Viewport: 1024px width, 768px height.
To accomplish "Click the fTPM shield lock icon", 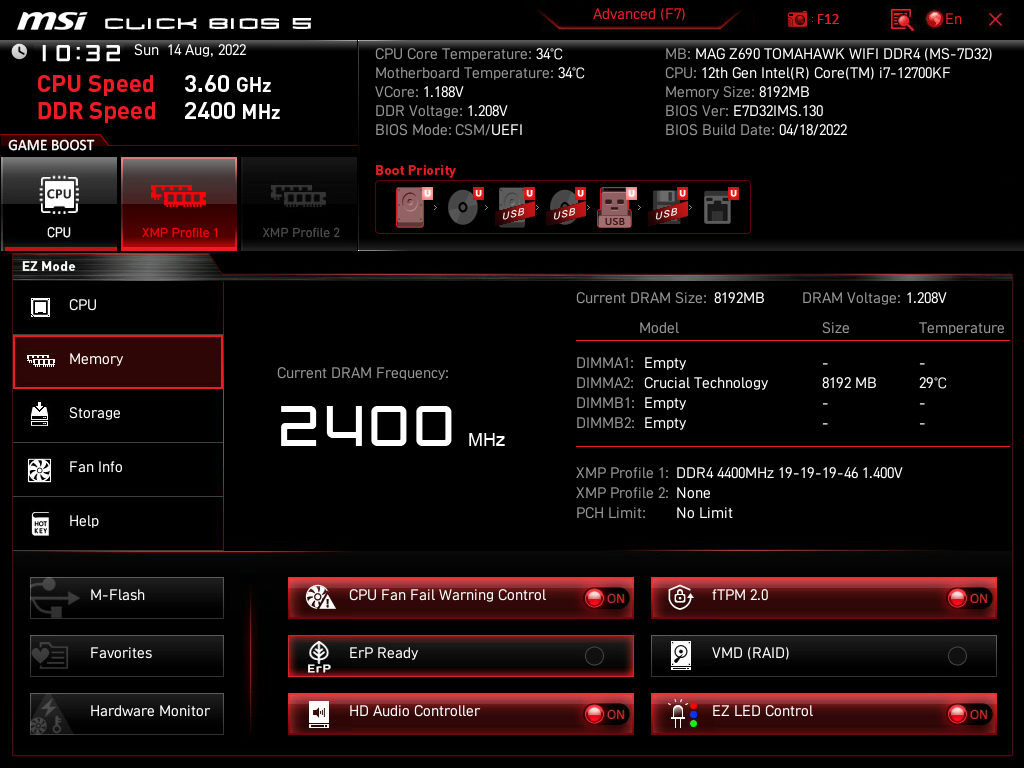I will point(680,597).
